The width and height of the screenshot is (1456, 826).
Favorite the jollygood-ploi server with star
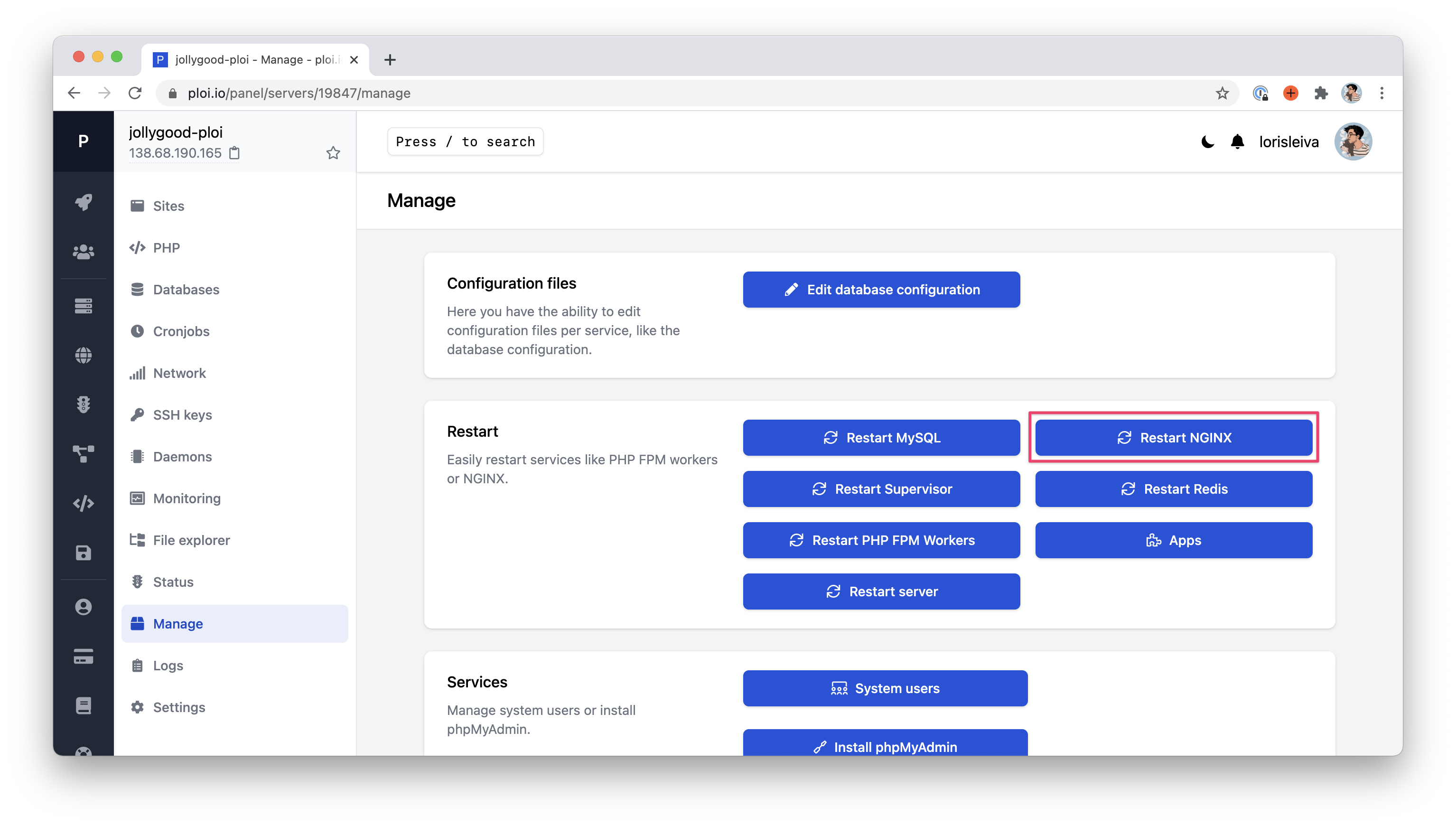(x=333, y=153)
